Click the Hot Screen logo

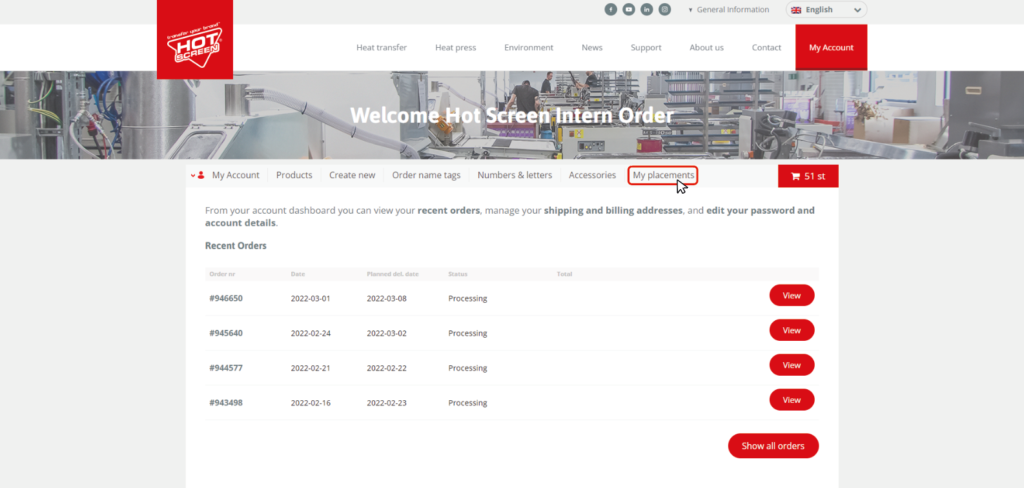click(194, 40)
